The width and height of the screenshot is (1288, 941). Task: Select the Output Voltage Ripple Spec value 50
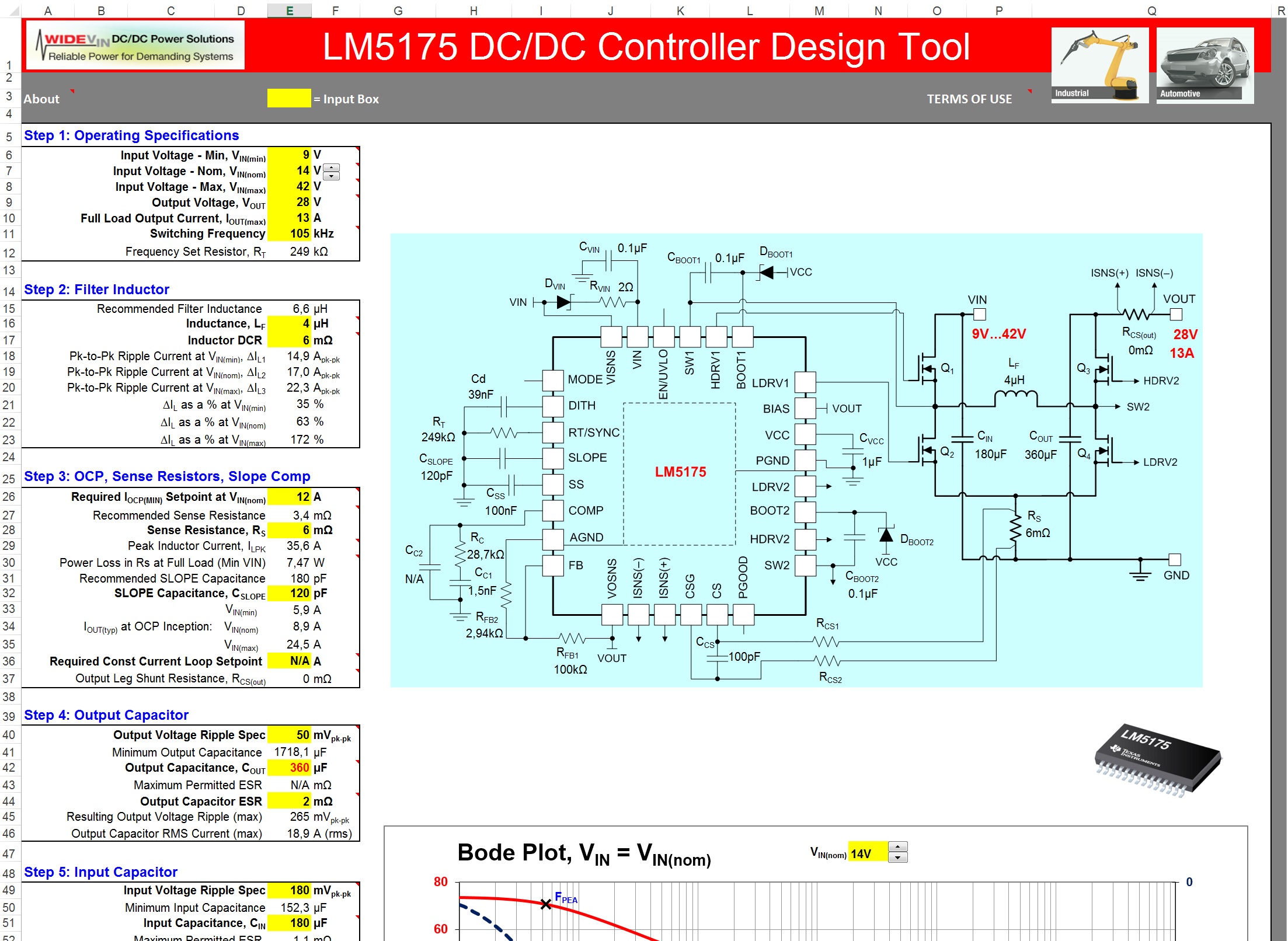click(x=289, y=735)
